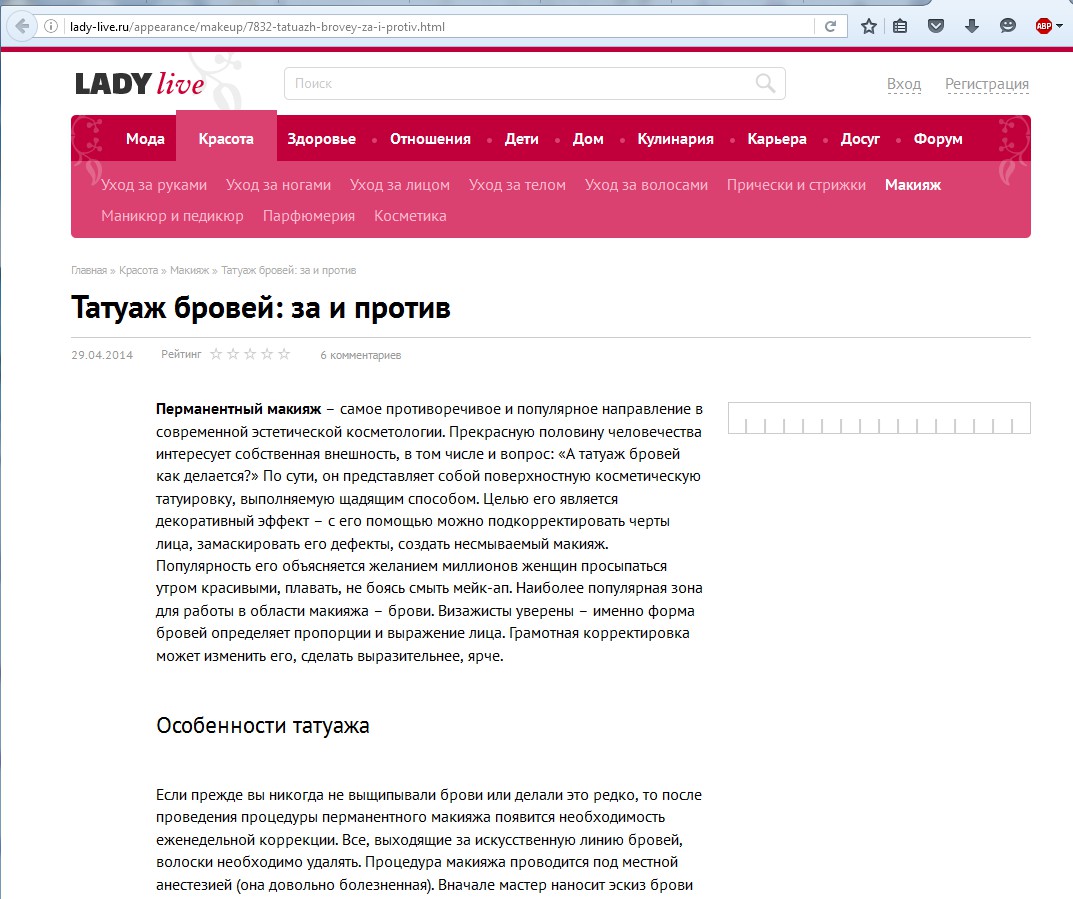Reload the page with refresh icon
1073x899 pixels.
click(830, 27)
